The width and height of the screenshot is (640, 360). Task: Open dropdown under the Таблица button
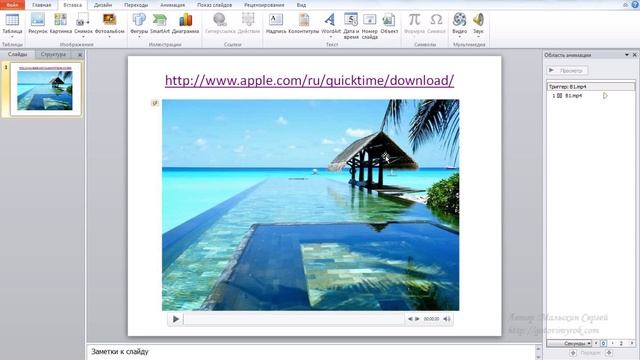[12, 37]
